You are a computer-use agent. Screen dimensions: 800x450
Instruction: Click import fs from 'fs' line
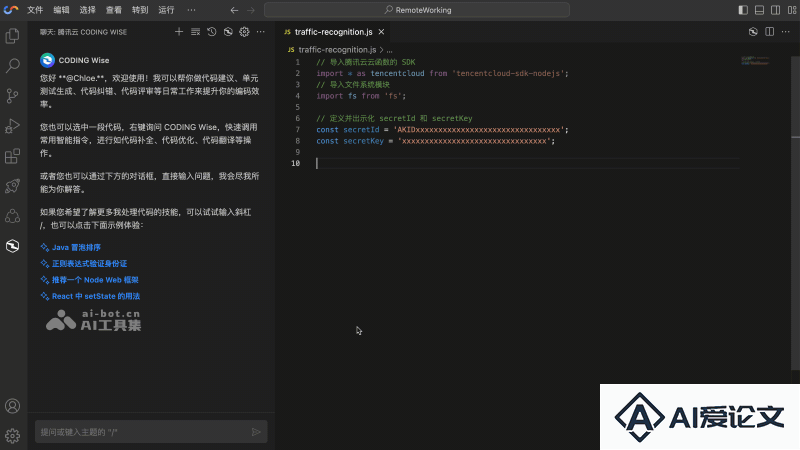click(361, 96)
